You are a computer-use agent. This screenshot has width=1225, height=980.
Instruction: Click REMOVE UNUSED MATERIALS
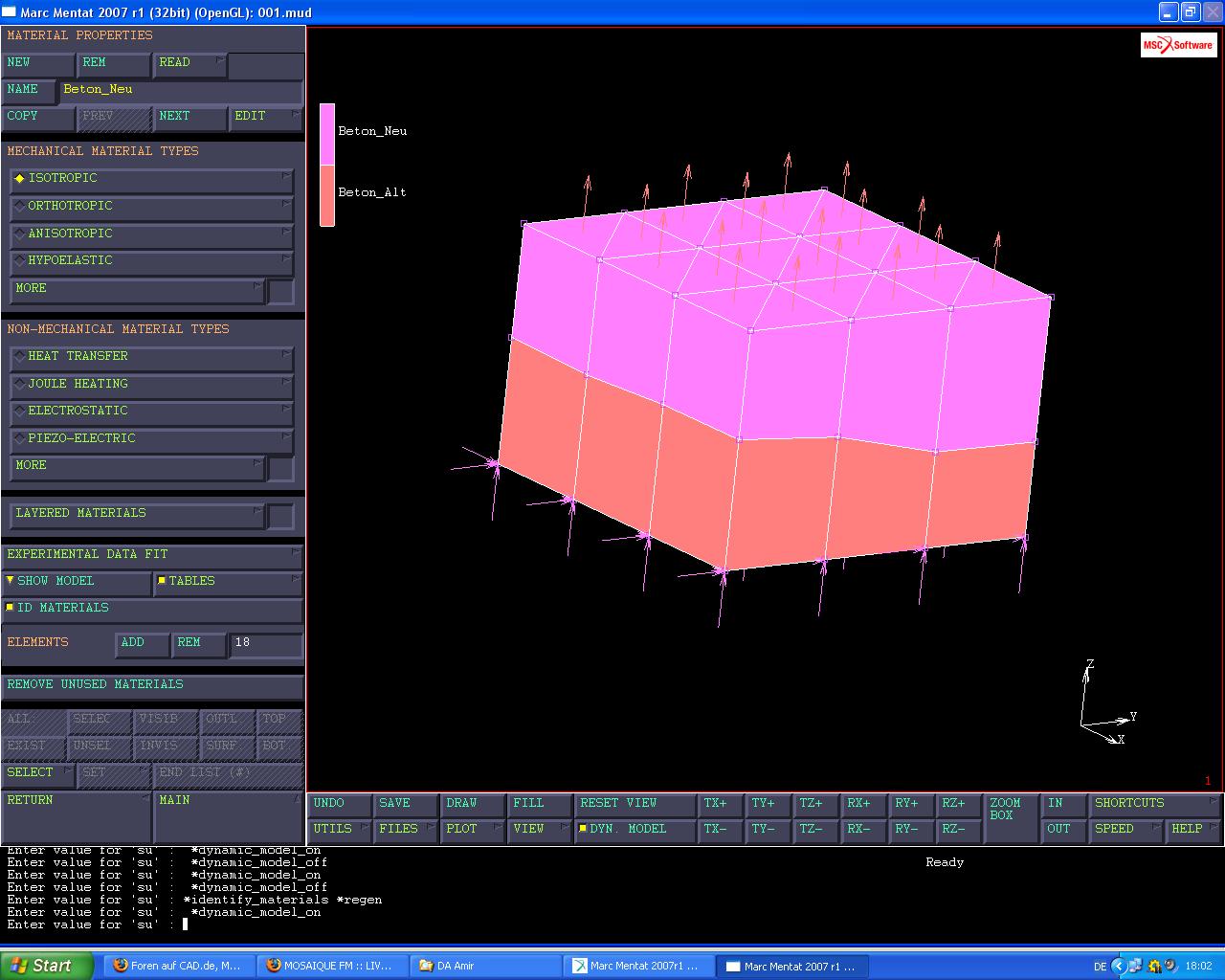point(152,685)
